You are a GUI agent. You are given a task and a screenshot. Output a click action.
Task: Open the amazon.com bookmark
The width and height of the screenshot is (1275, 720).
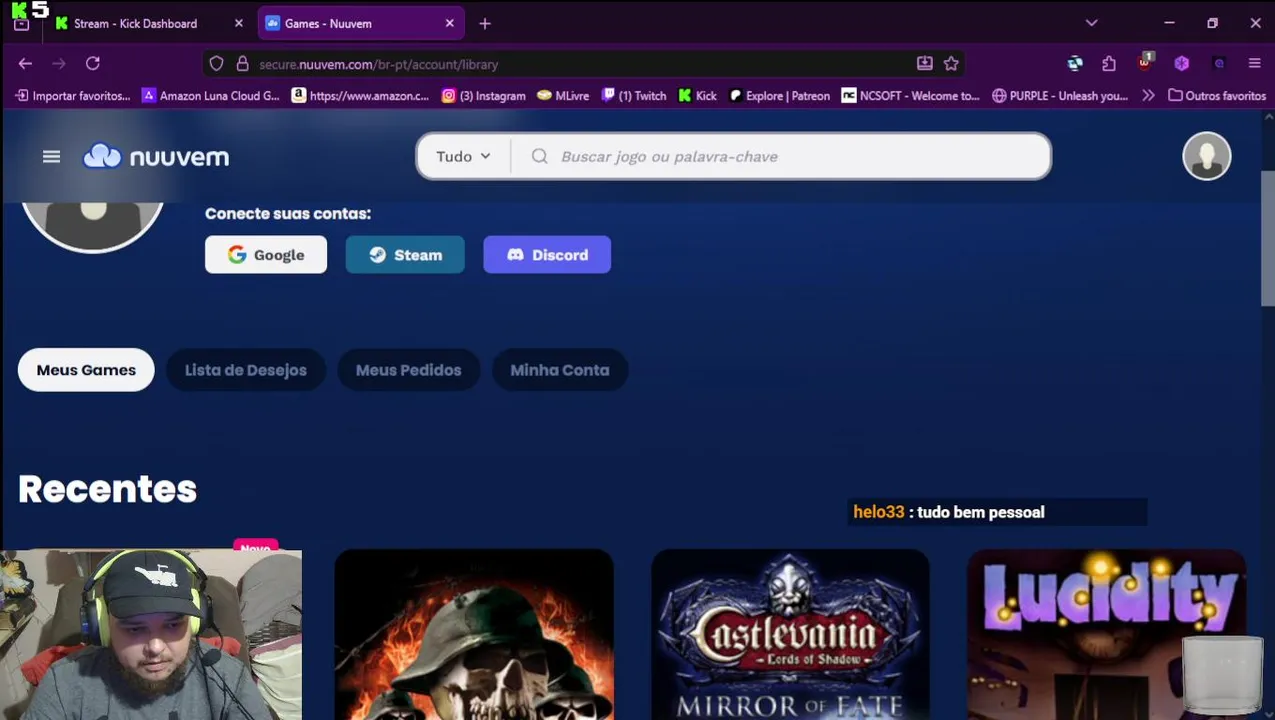pyautogui.click(x=360, y=96)
